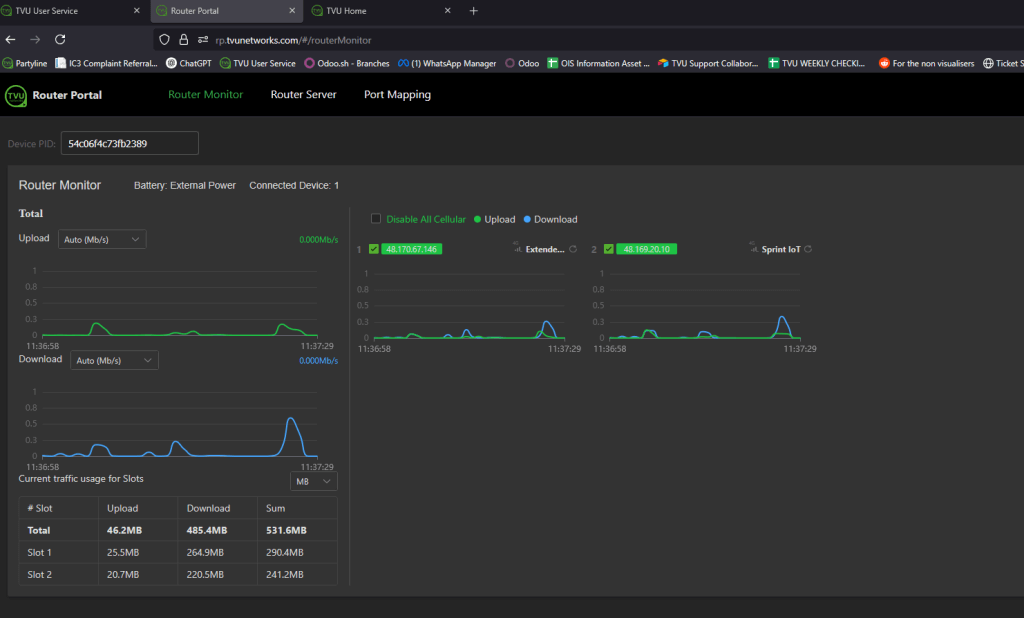The width and height of the screenshot is (1024, 618).
Task: Open site permissions icon in address bar
Action: pyautogui.click(x=203, y=40)
